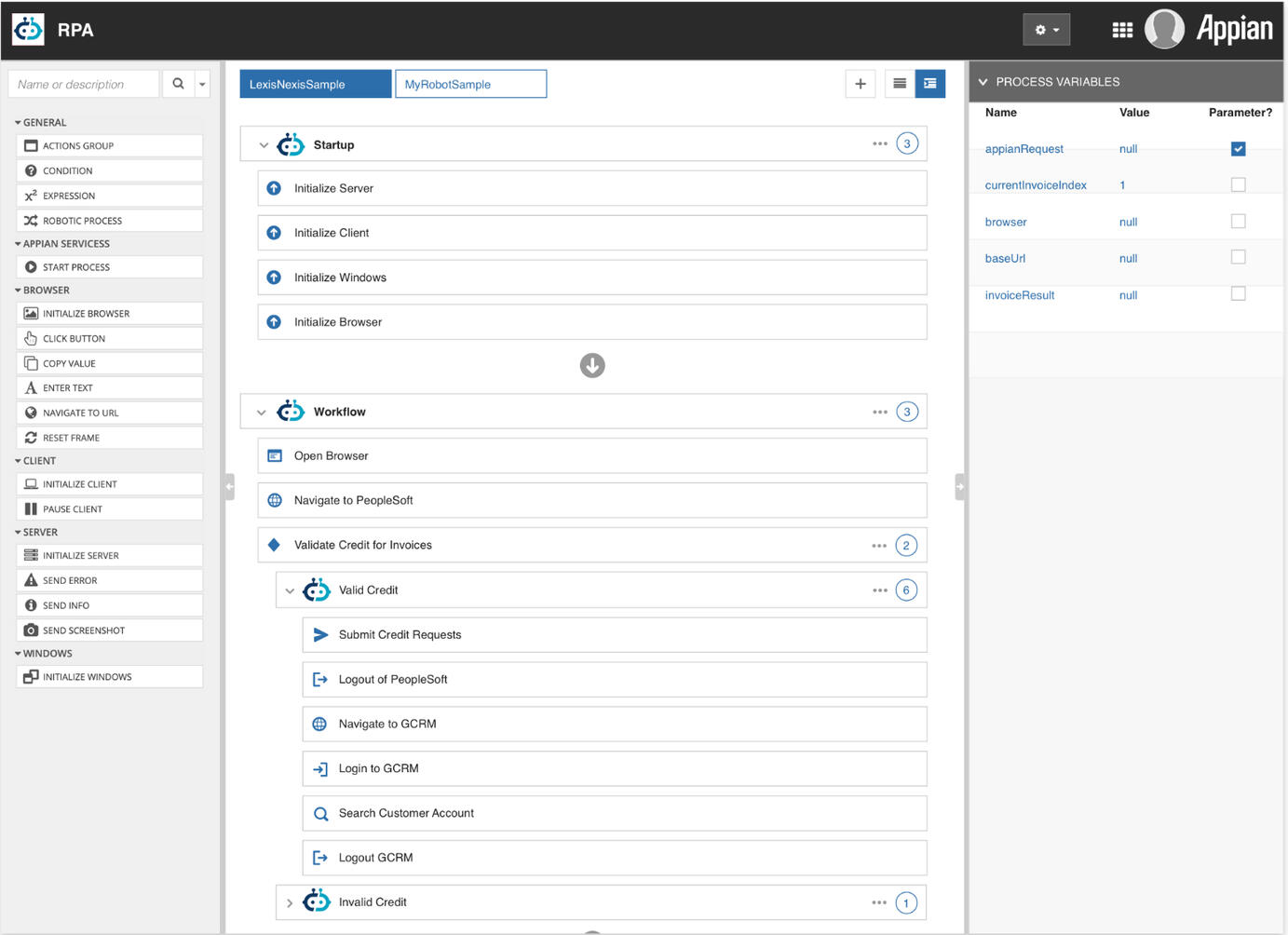Collapse the Valid Credit section
Image resolution: width=1288 pixels, height=935 pixels.
click(x=290, y=590)
